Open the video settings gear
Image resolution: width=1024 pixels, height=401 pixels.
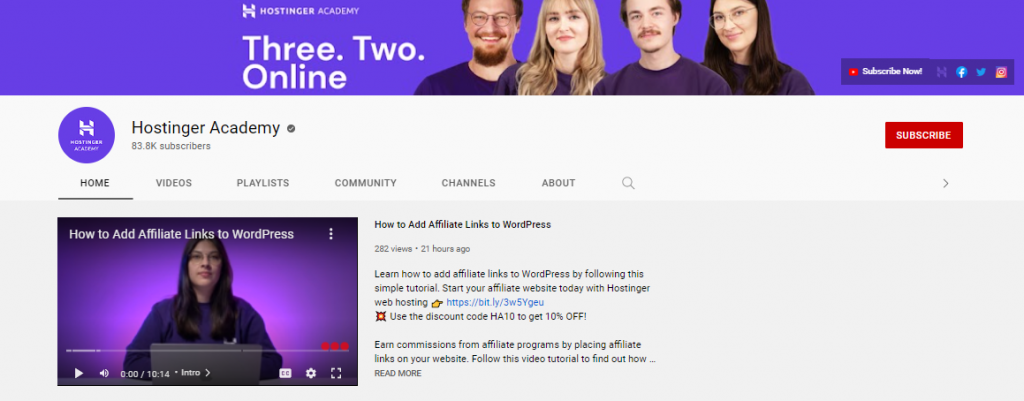311,373
